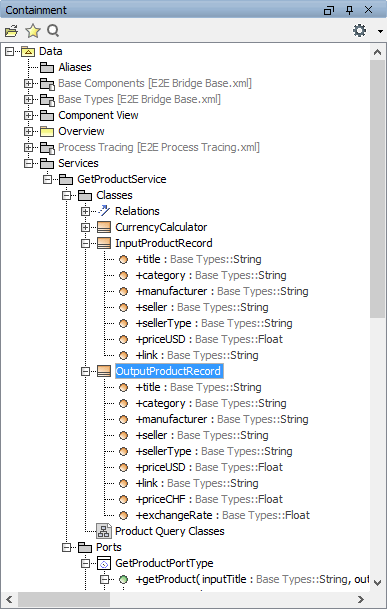This screenshot has height=609, width=387.
Task: Click the Process Tracing package icon
Action: (47, 148)
